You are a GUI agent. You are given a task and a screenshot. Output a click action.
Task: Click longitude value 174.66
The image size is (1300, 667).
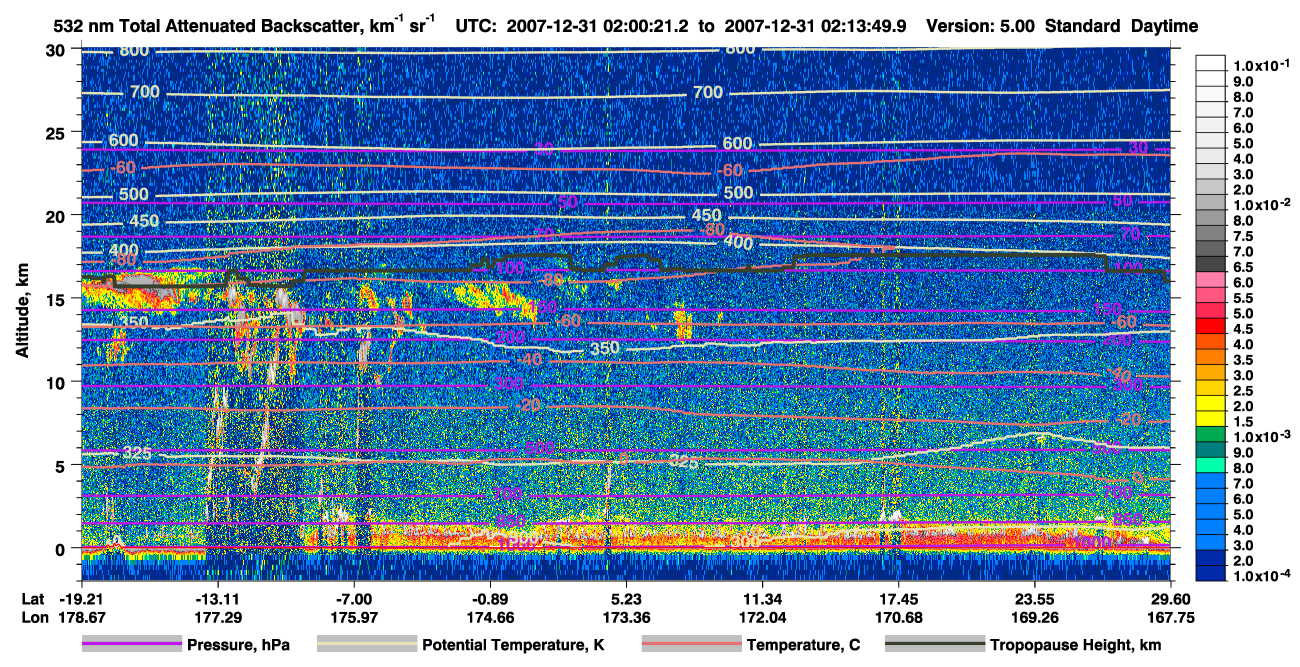tap(490, 617)
